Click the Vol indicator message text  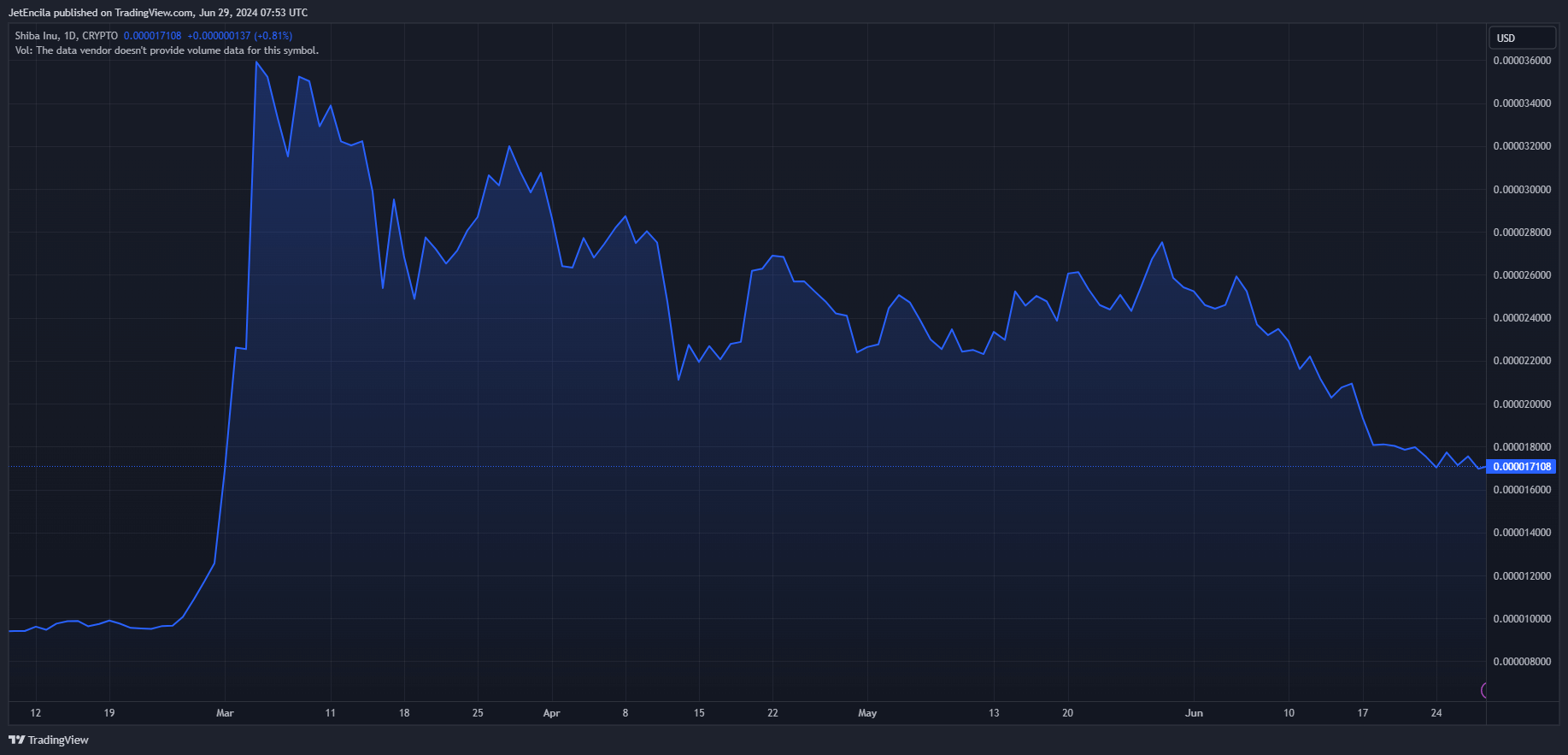coord(167,50)
